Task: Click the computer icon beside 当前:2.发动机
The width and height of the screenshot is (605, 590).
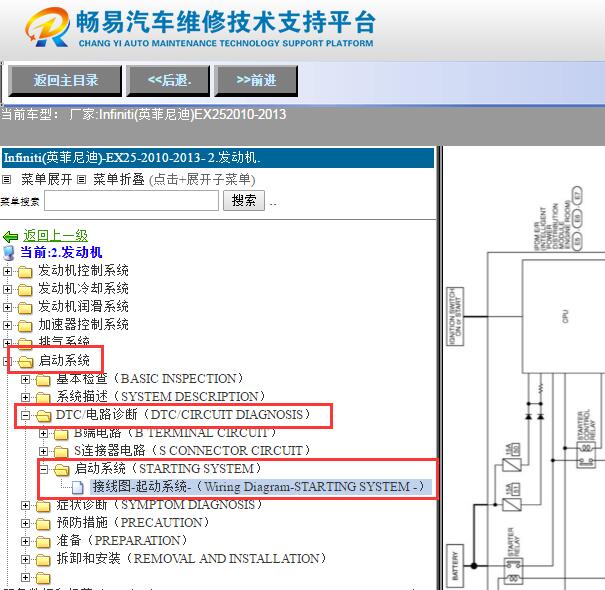Action: click(x=8, y=253)
